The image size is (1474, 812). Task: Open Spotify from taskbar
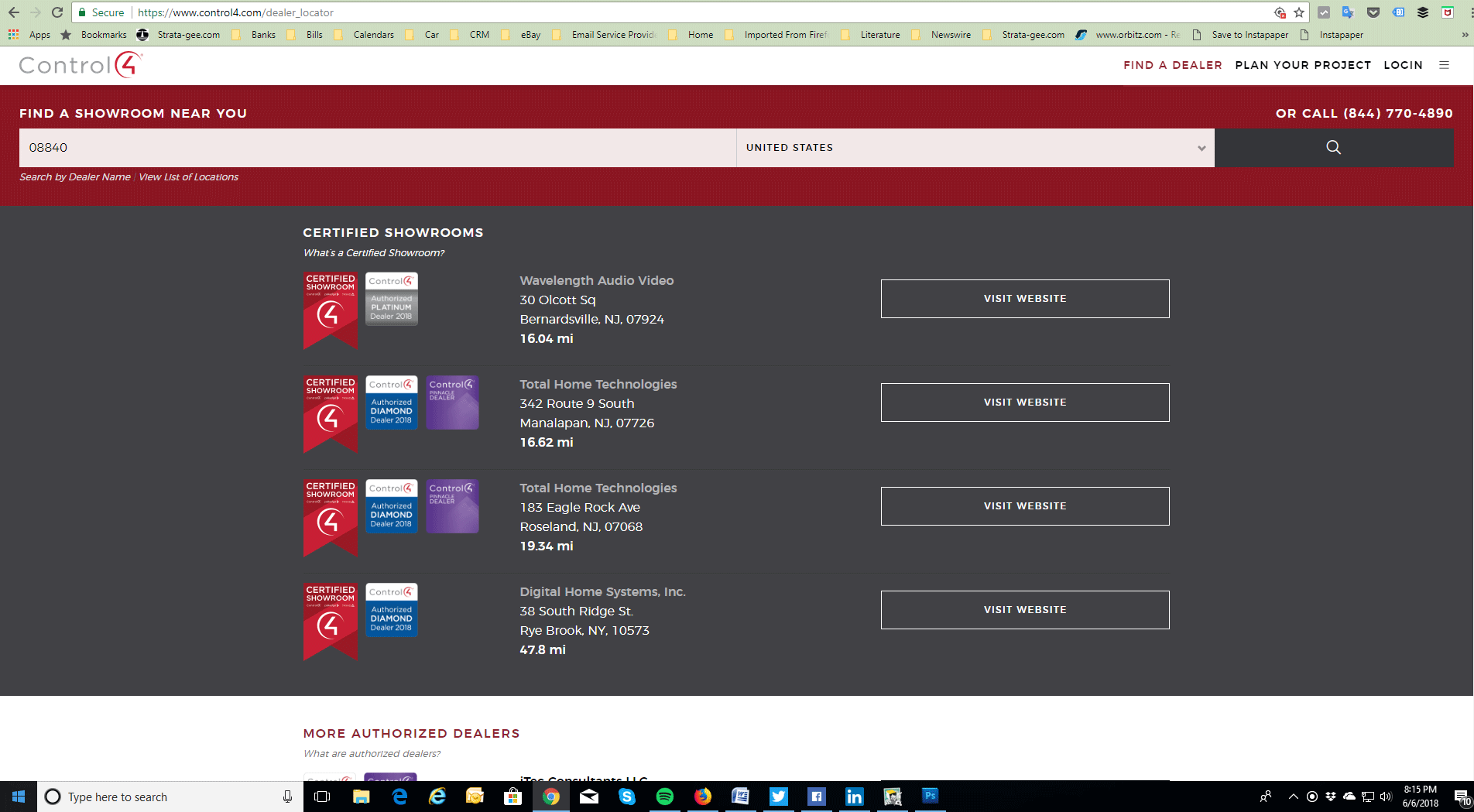[x=665, y=797]
